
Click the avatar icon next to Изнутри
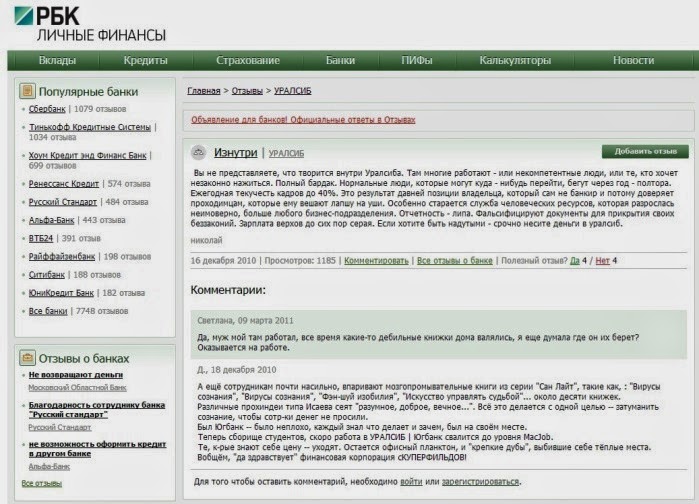click(198, 152)
